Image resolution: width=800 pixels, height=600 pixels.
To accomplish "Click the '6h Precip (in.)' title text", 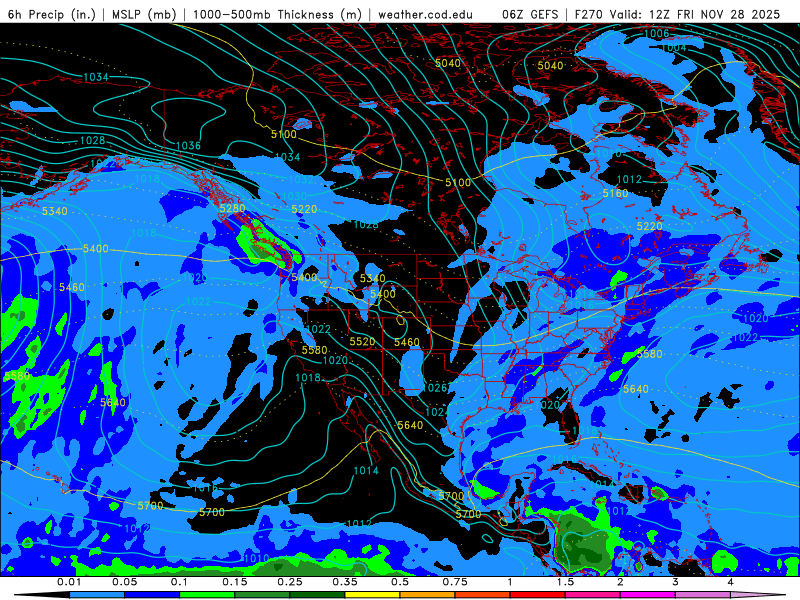I will coord(52,14).
